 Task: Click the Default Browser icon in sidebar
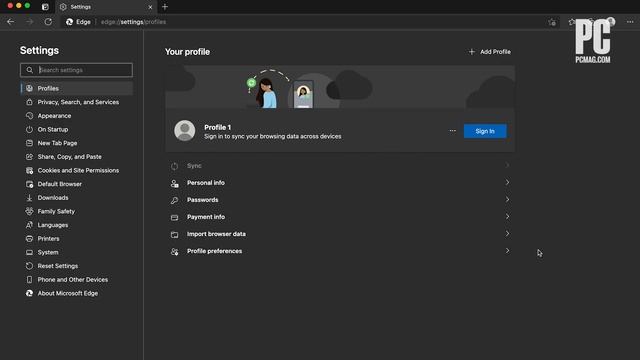point(29,184)
